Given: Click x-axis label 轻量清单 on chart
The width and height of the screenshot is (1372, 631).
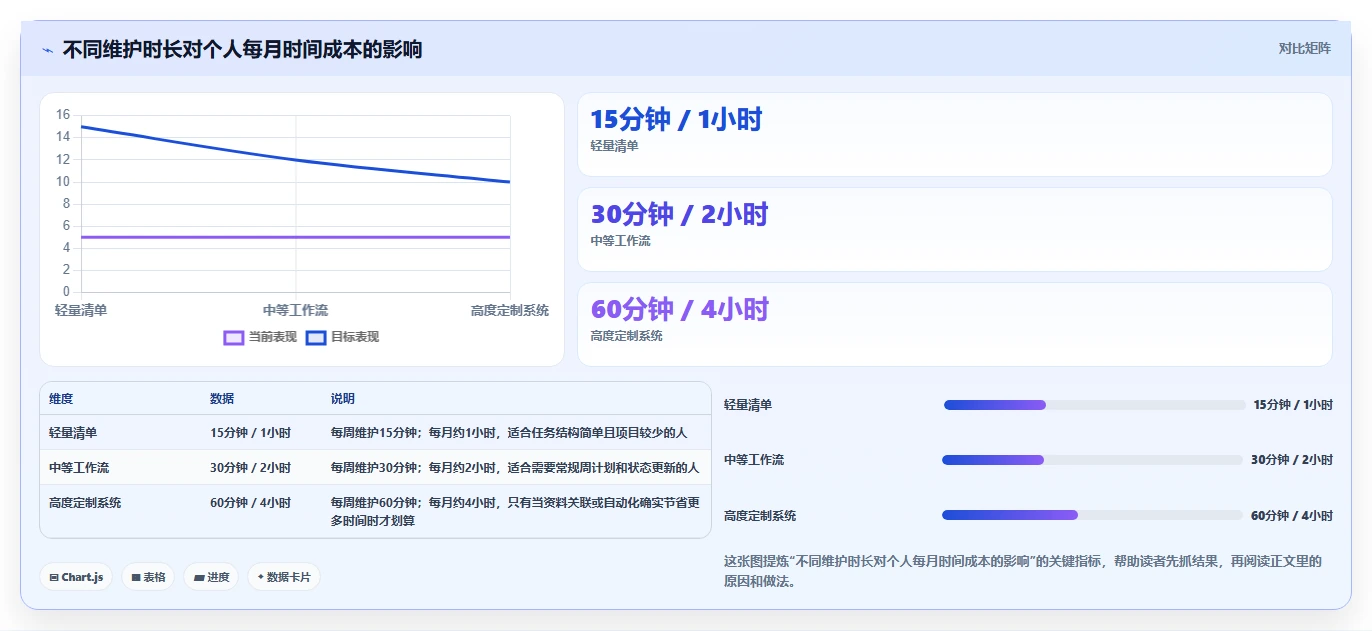Looking at the screenshot, I should coord(81,311).
